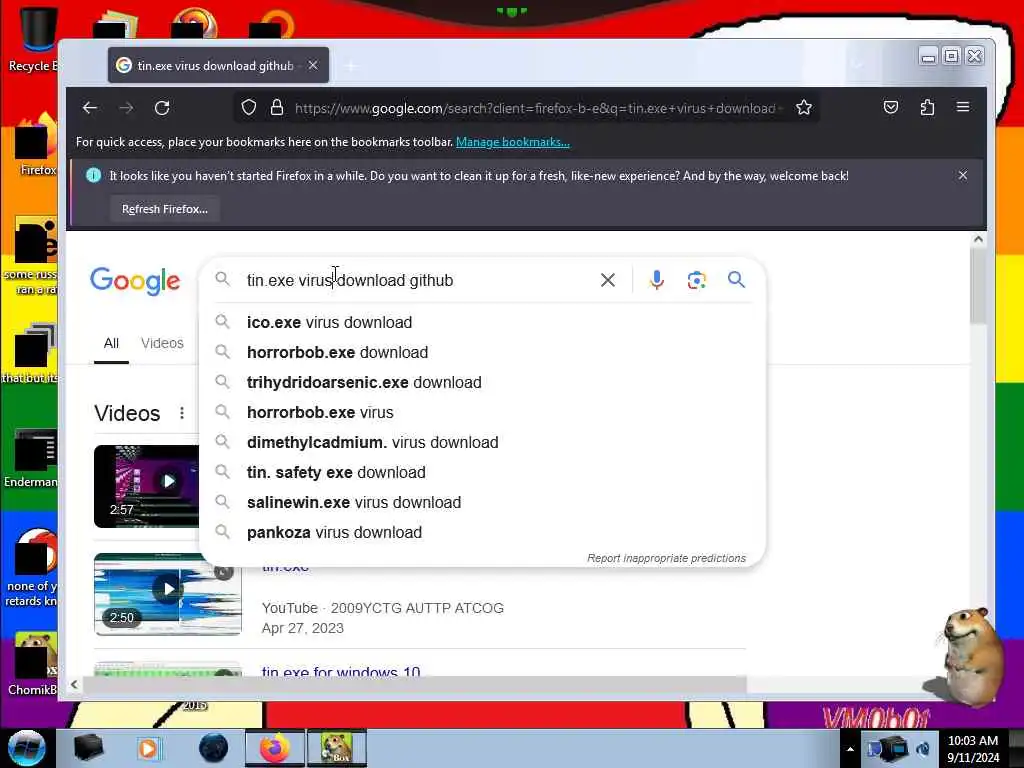The image size is (1024, 768).
Task: Open Firefox from the taskbar
Action: click(275, 748)
